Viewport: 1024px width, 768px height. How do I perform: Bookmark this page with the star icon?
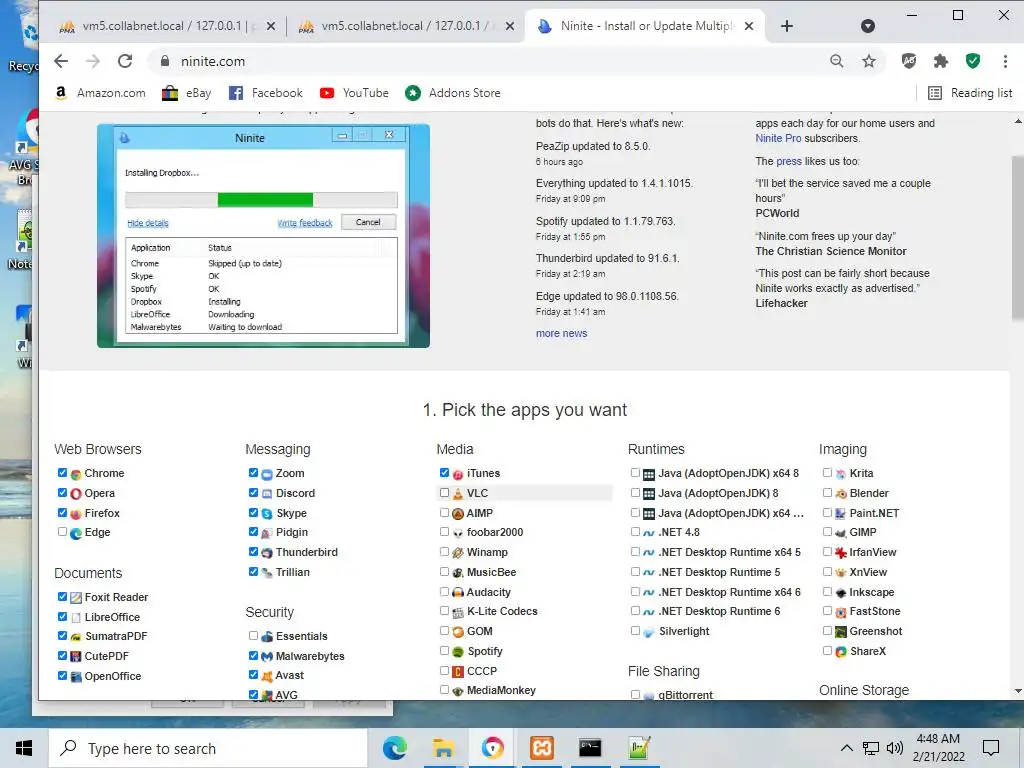click(868, 61)
